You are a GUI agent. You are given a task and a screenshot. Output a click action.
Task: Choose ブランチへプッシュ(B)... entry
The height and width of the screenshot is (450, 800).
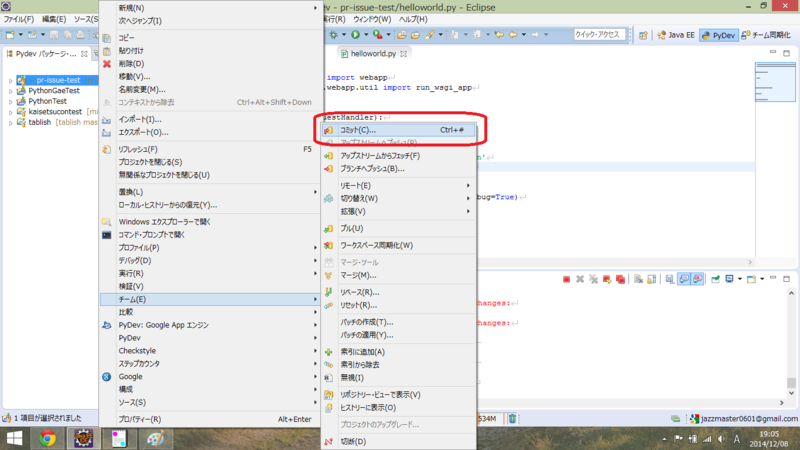[398, 168]
